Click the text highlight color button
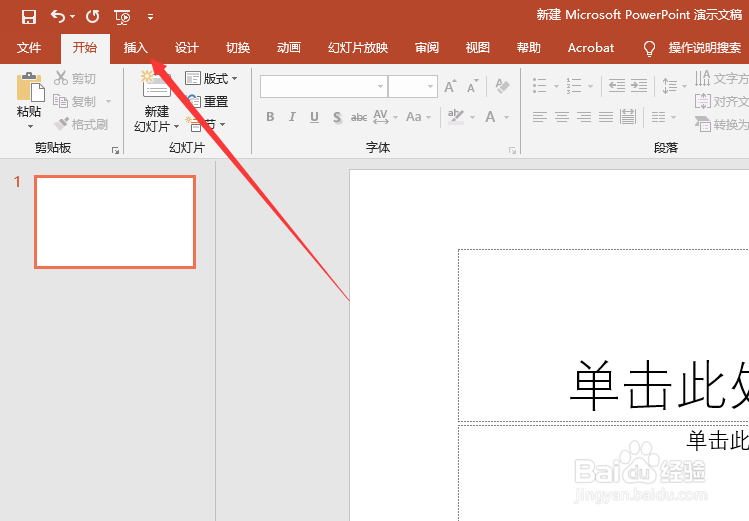The image size is (749, 521). 456,117
